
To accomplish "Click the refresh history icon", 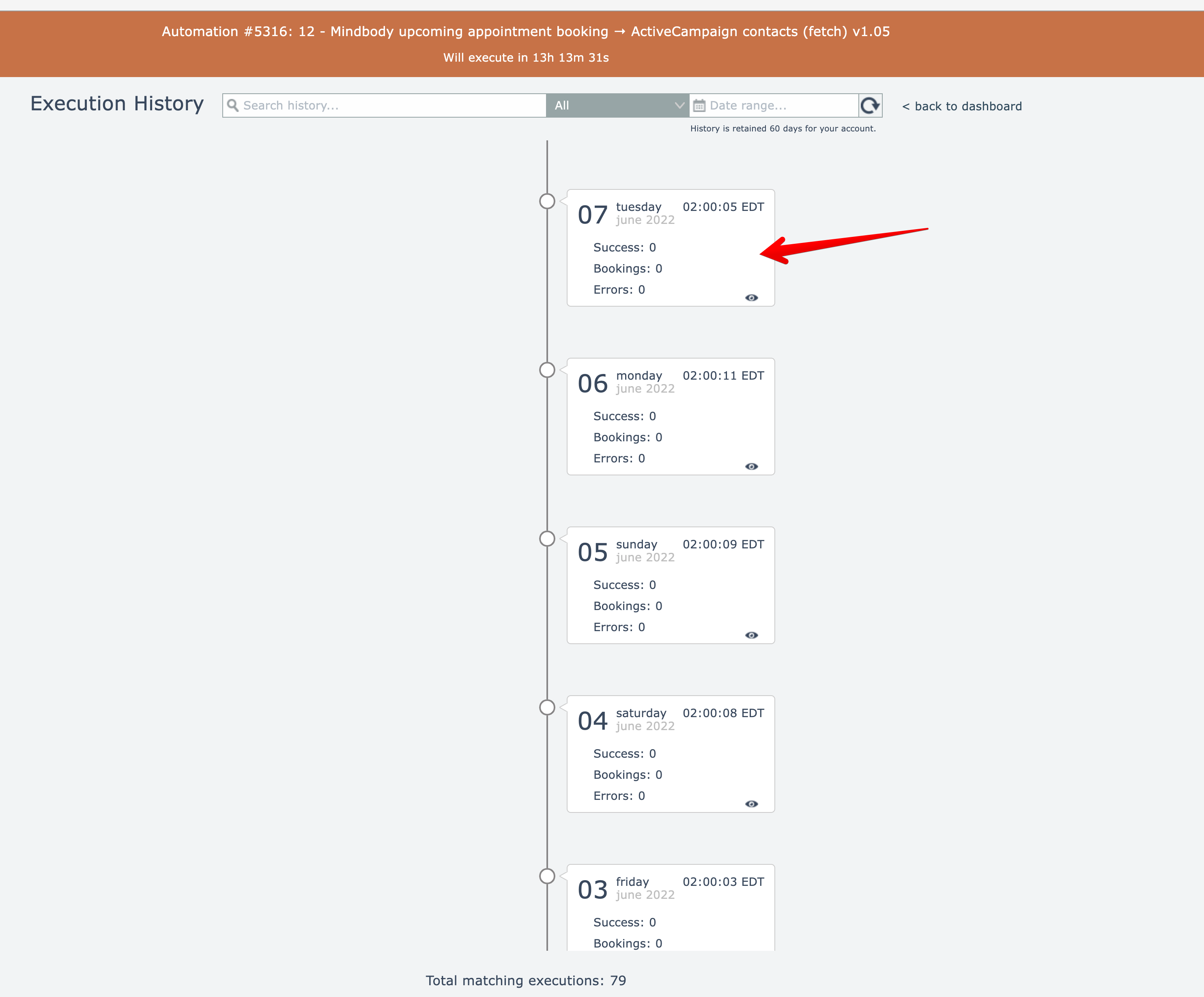I will (870, 105).
